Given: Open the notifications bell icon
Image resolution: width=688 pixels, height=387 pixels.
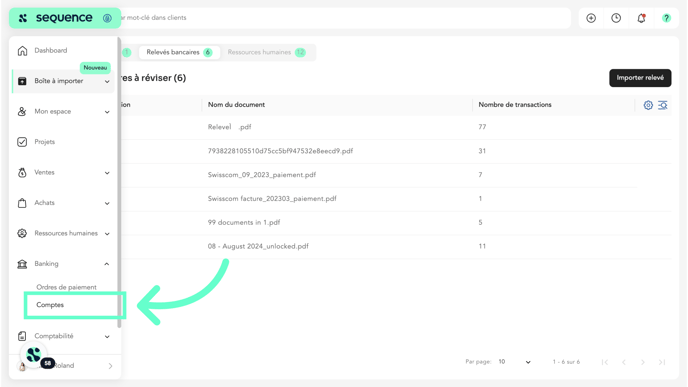Looking at the screenshot, I should coord(641,18).
